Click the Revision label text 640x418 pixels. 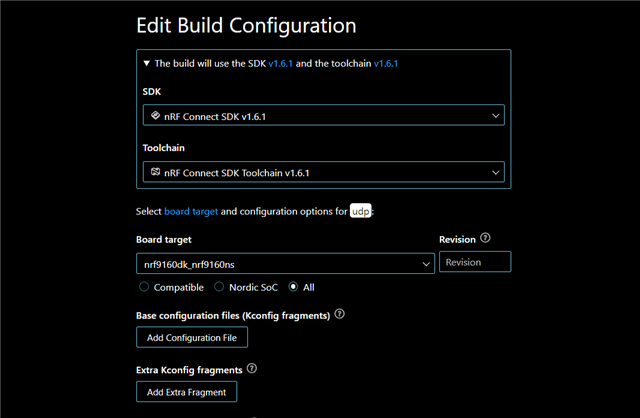pyautogui.click(x=458, y=240)
